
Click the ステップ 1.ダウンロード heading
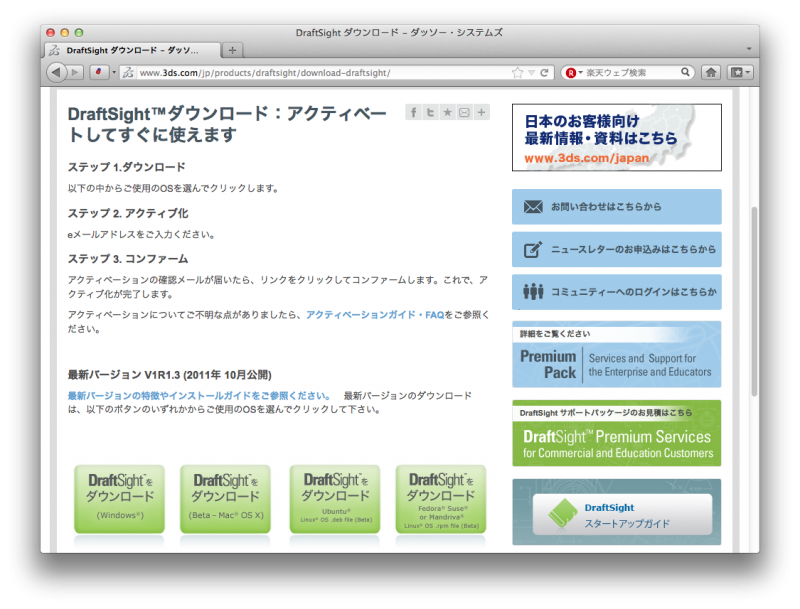tap(127, 167)
